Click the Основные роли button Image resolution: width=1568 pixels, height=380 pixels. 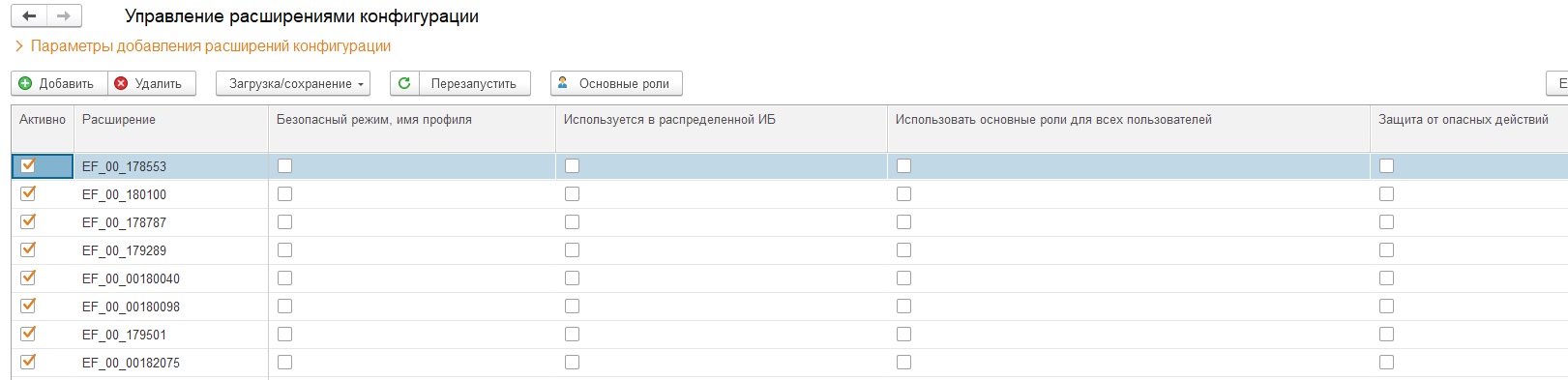click(616, 83)
